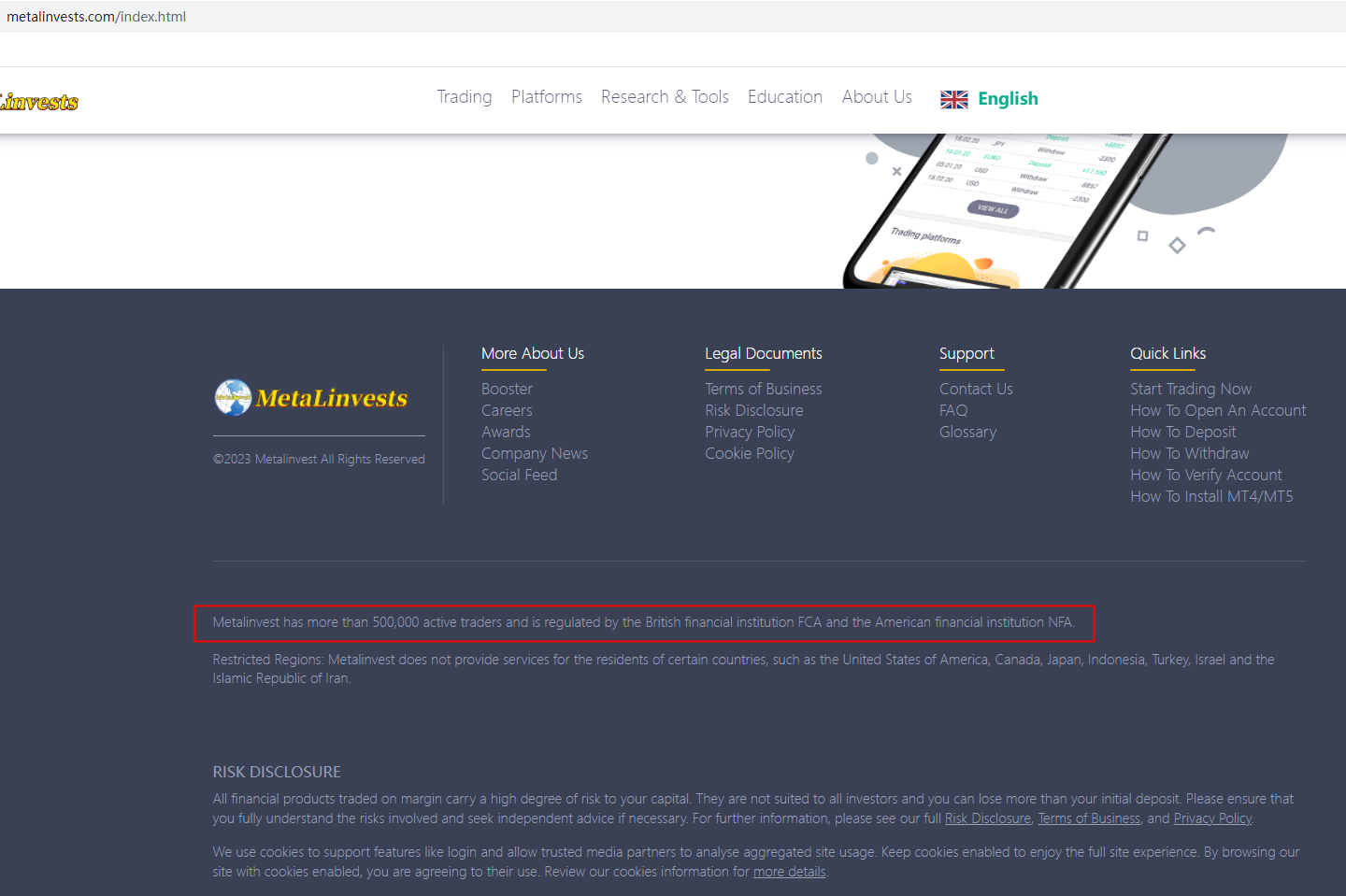Open the About Us menu
This screenshot has width=1346, height=896.
pos(877,97)
